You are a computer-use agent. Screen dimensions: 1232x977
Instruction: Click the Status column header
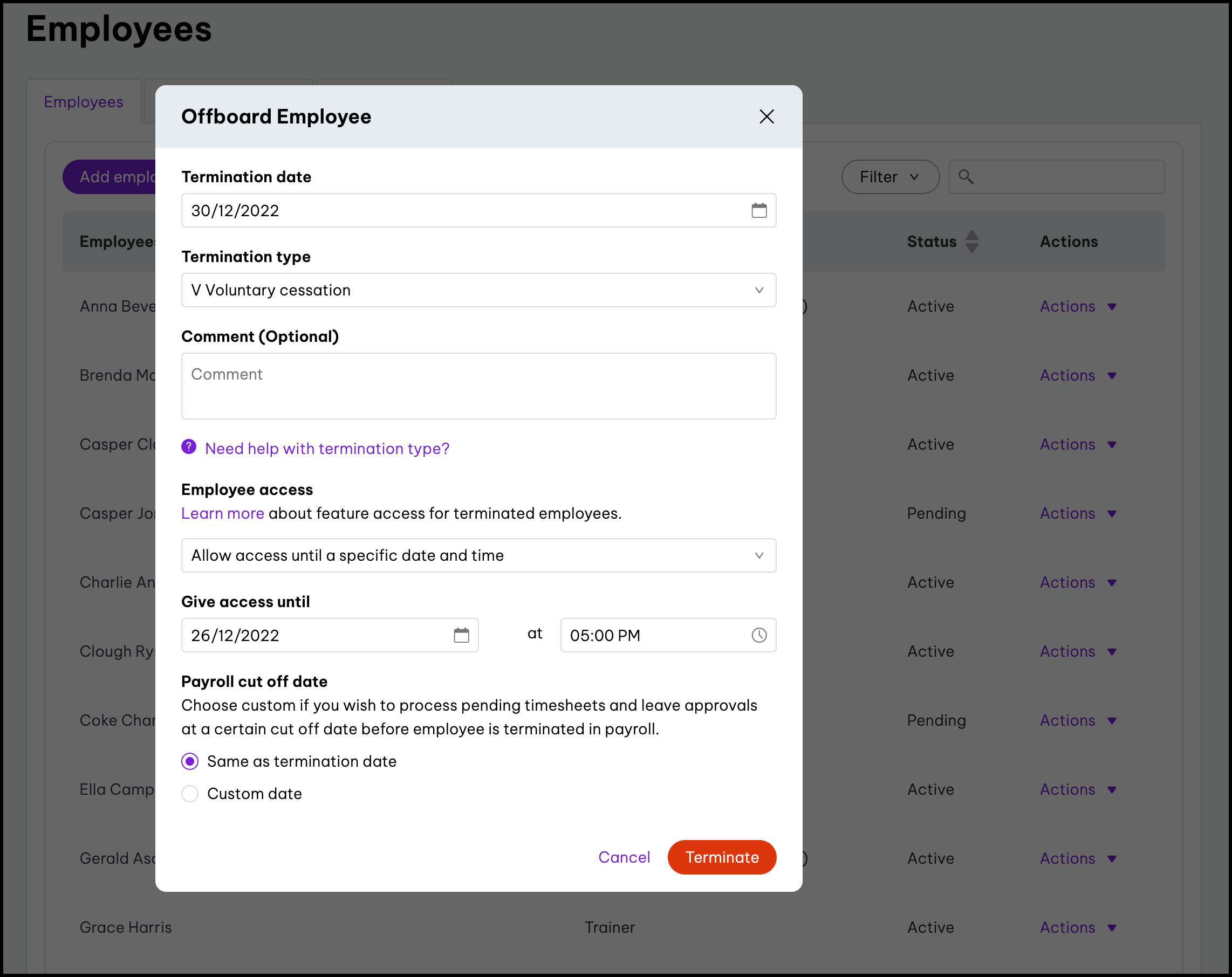[x=932, y=242]
